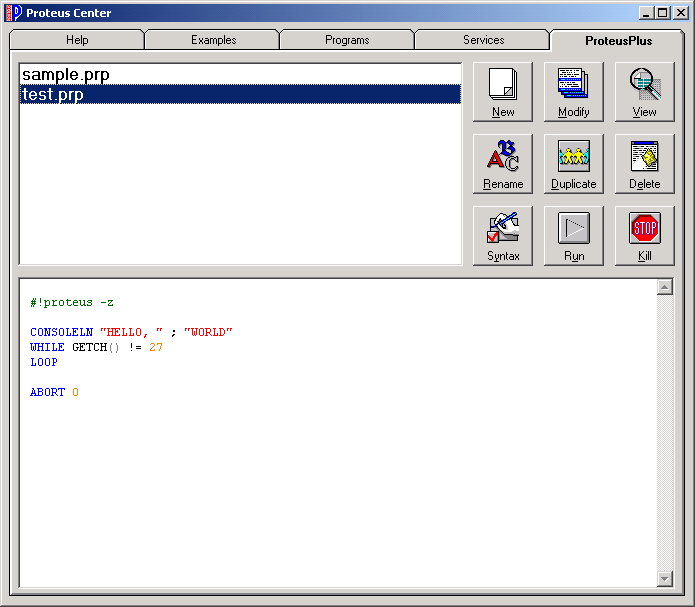Click the Rename ABC icon button
695x607 pixels.
click(503, 164)
